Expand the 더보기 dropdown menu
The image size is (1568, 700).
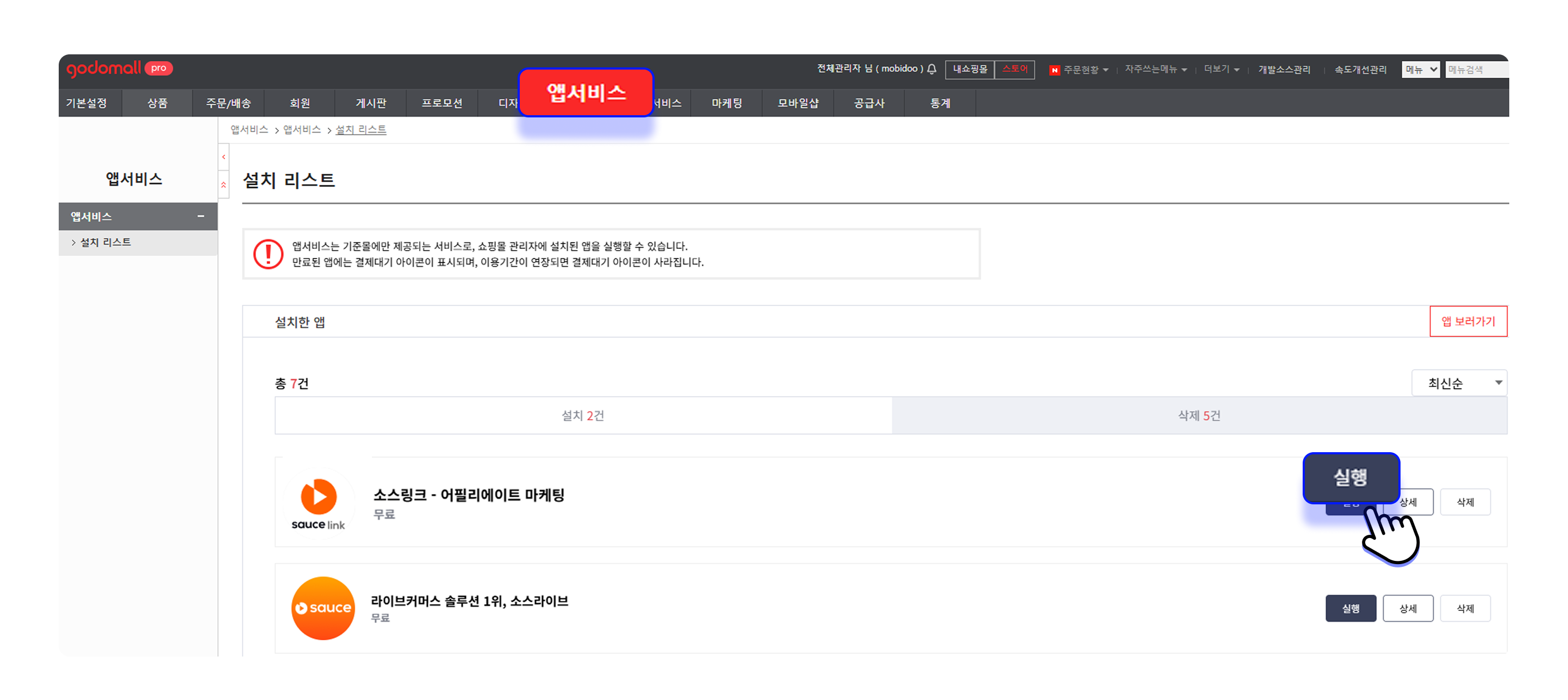tap(1221, 70)
